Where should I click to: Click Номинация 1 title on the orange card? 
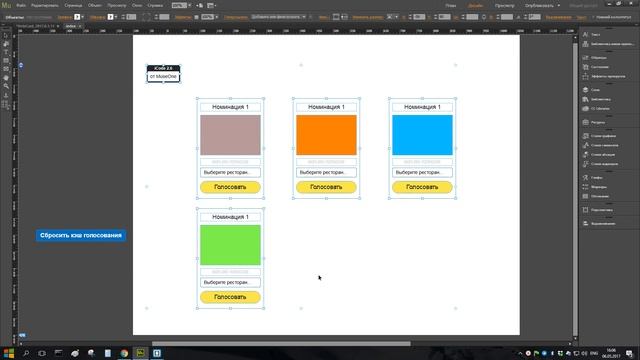[326, 107]
